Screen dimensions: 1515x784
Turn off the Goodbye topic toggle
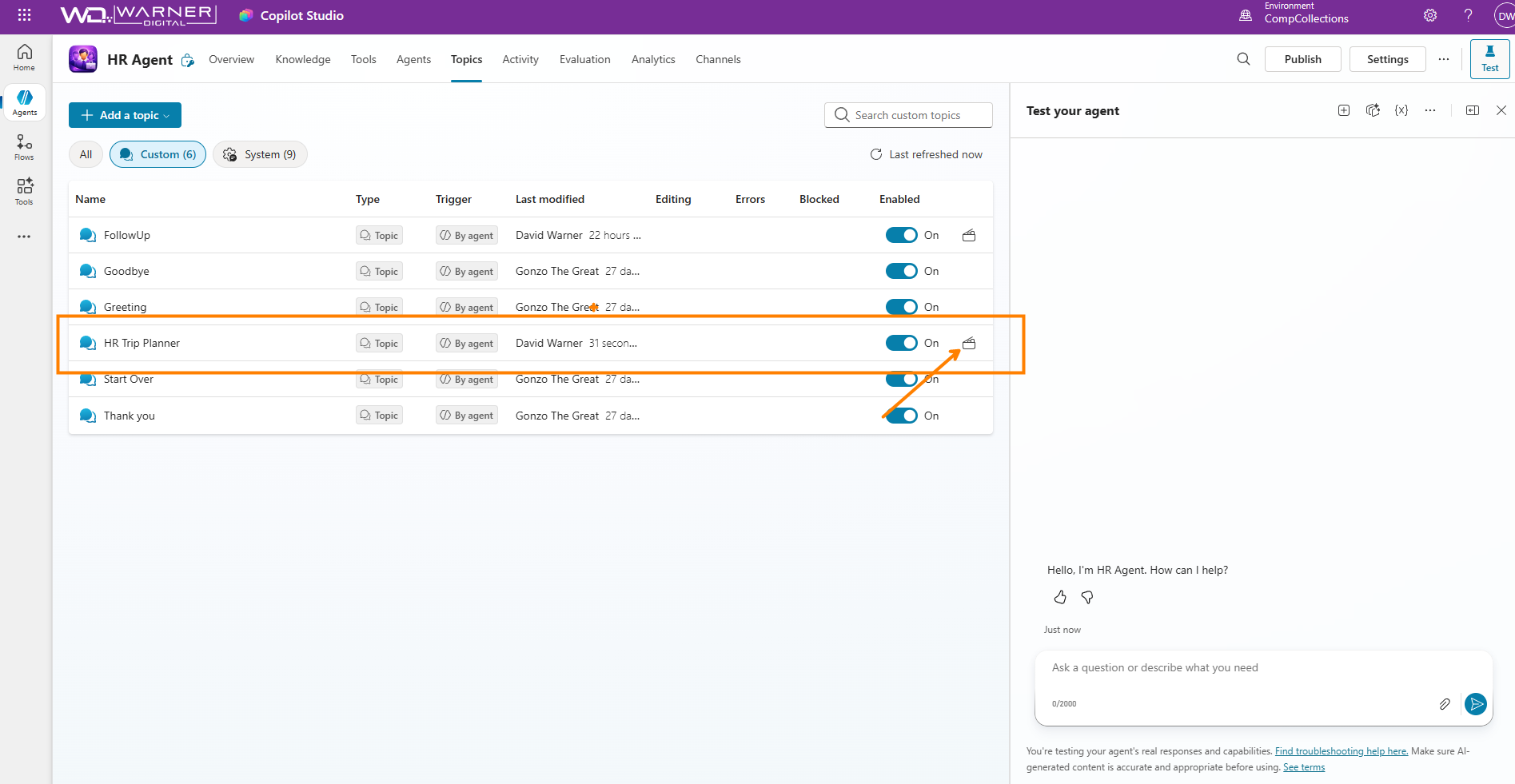pyautogui.click(x=901, y=271)
